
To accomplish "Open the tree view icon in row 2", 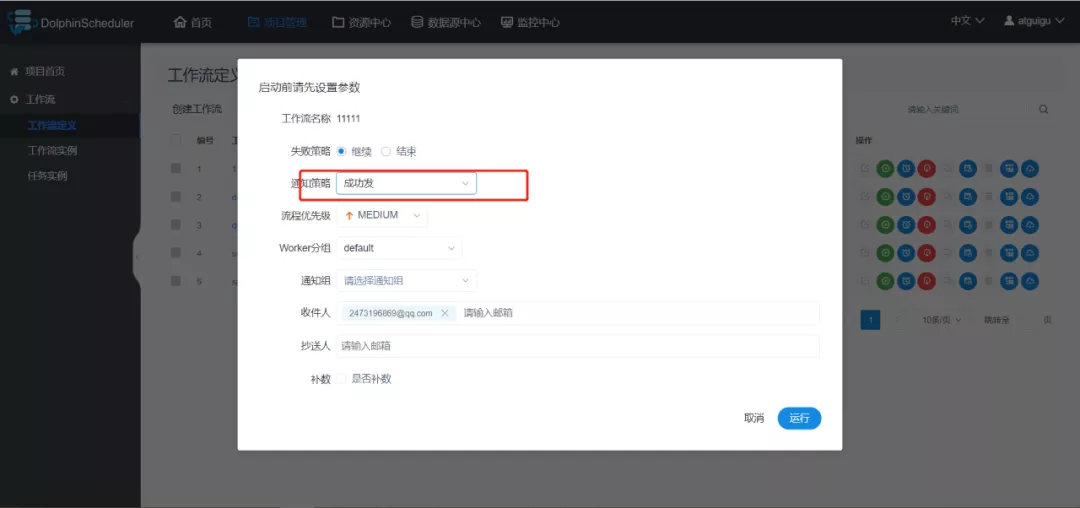I will click(x=1009, y=197).
